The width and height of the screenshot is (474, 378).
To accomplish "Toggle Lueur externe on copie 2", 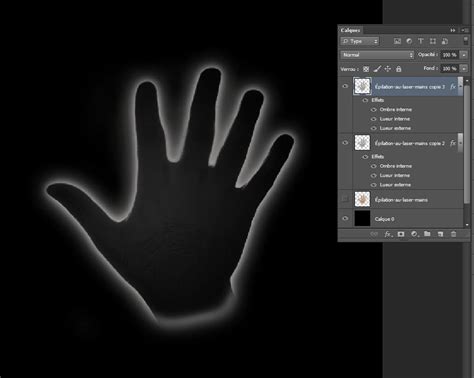I will click(x=374, y=185).
